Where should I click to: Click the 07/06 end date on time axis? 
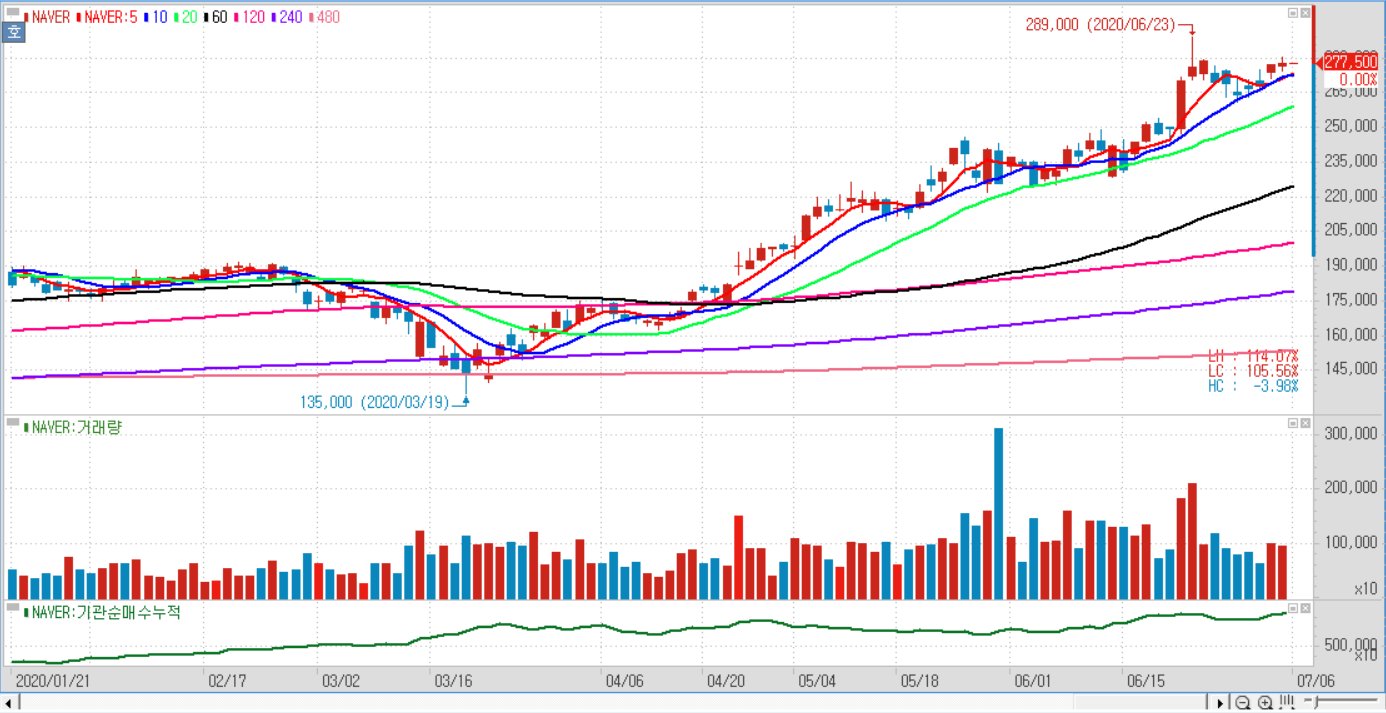pyautogui.click(x=1316, y=680)
